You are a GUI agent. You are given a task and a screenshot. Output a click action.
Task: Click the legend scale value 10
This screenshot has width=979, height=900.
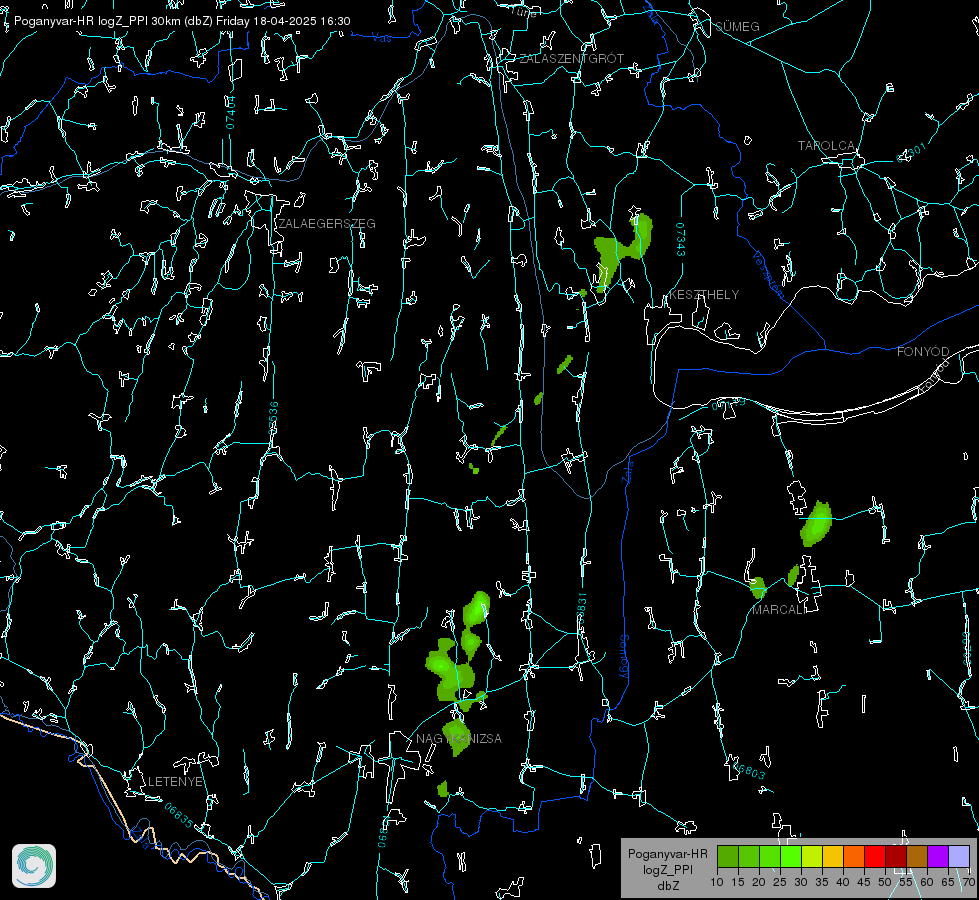coord(717,882)
